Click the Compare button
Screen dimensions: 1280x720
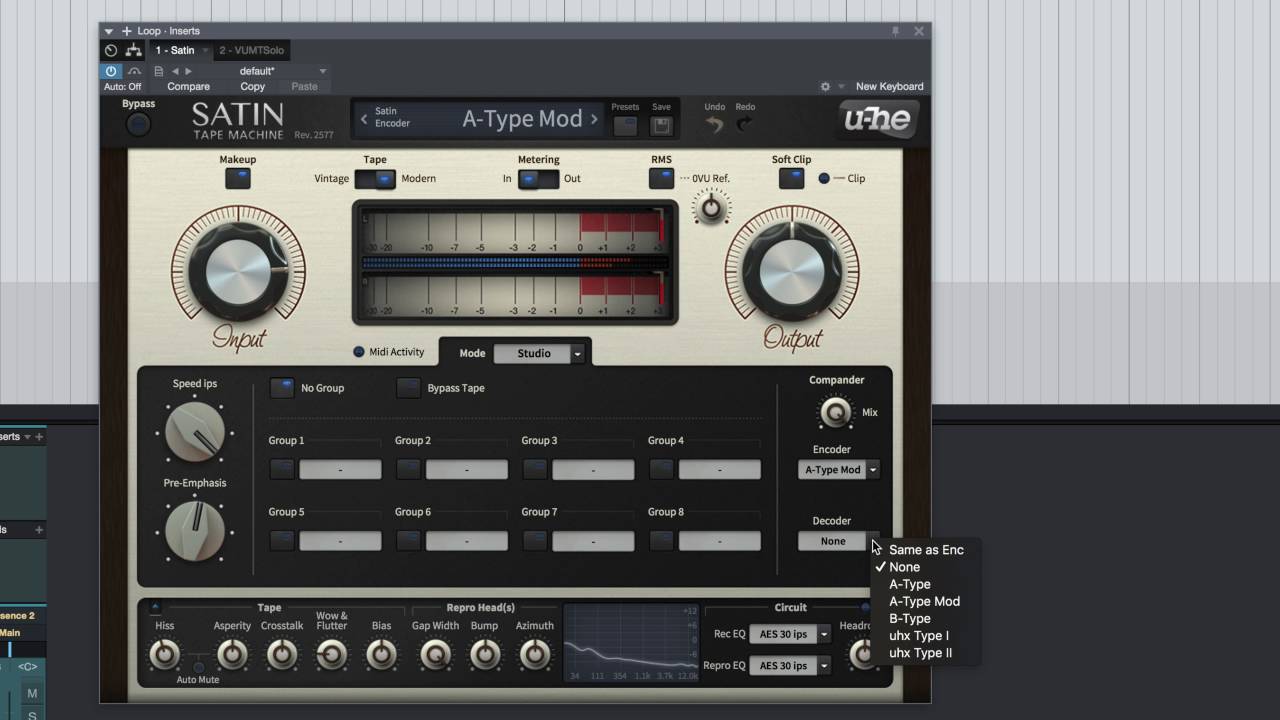pyautogui.click(x=188, y=87)
